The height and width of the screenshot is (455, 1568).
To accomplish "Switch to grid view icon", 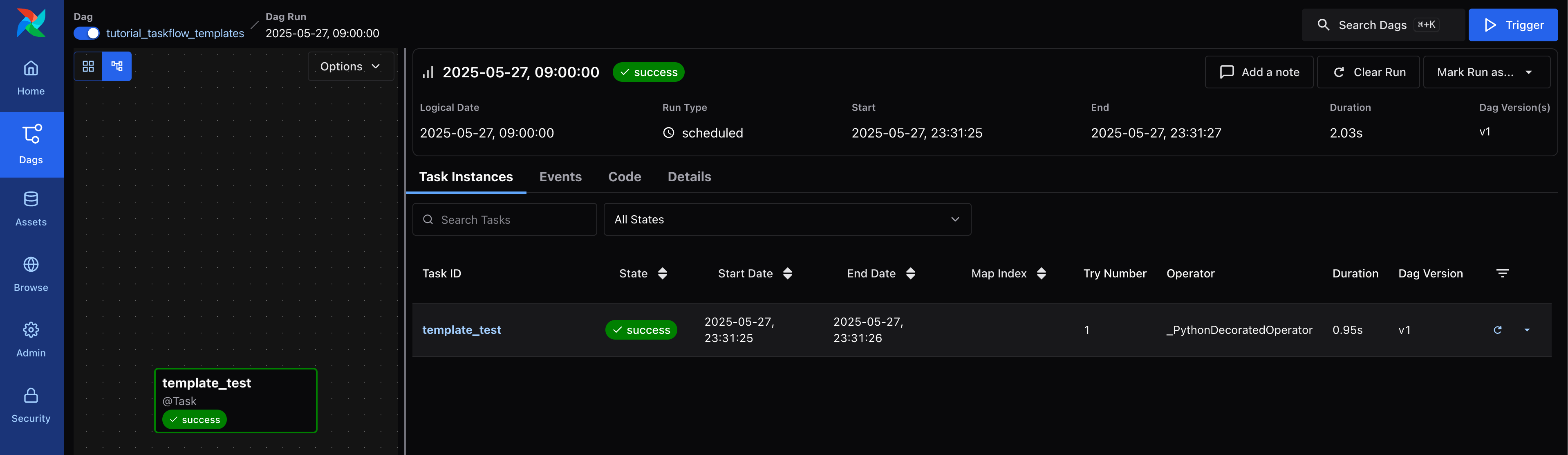I will coord(88,66).
